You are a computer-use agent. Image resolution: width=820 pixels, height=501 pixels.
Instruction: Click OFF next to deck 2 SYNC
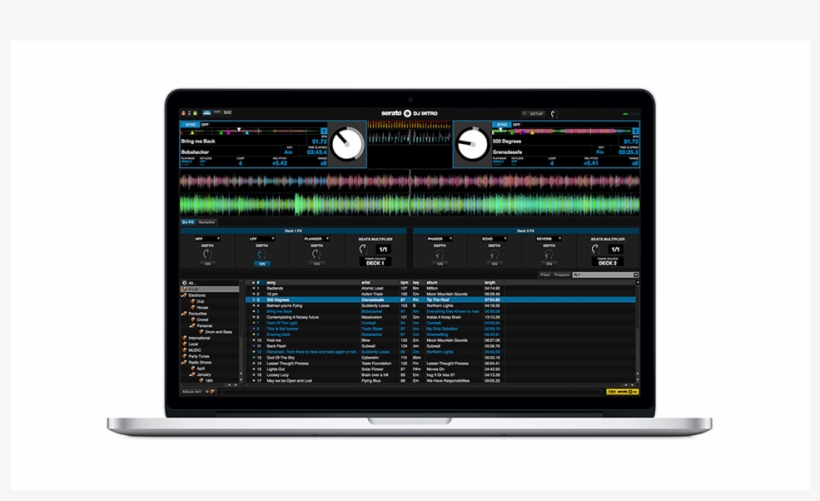[x=517, y=124]
